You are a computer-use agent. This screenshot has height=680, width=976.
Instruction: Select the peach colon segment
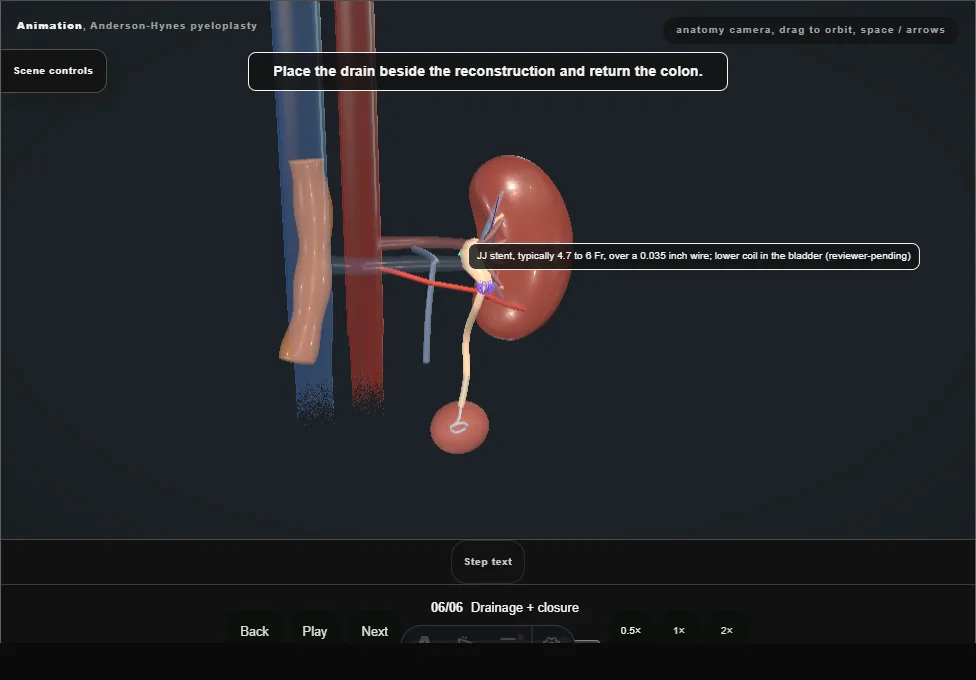point(307,262)
